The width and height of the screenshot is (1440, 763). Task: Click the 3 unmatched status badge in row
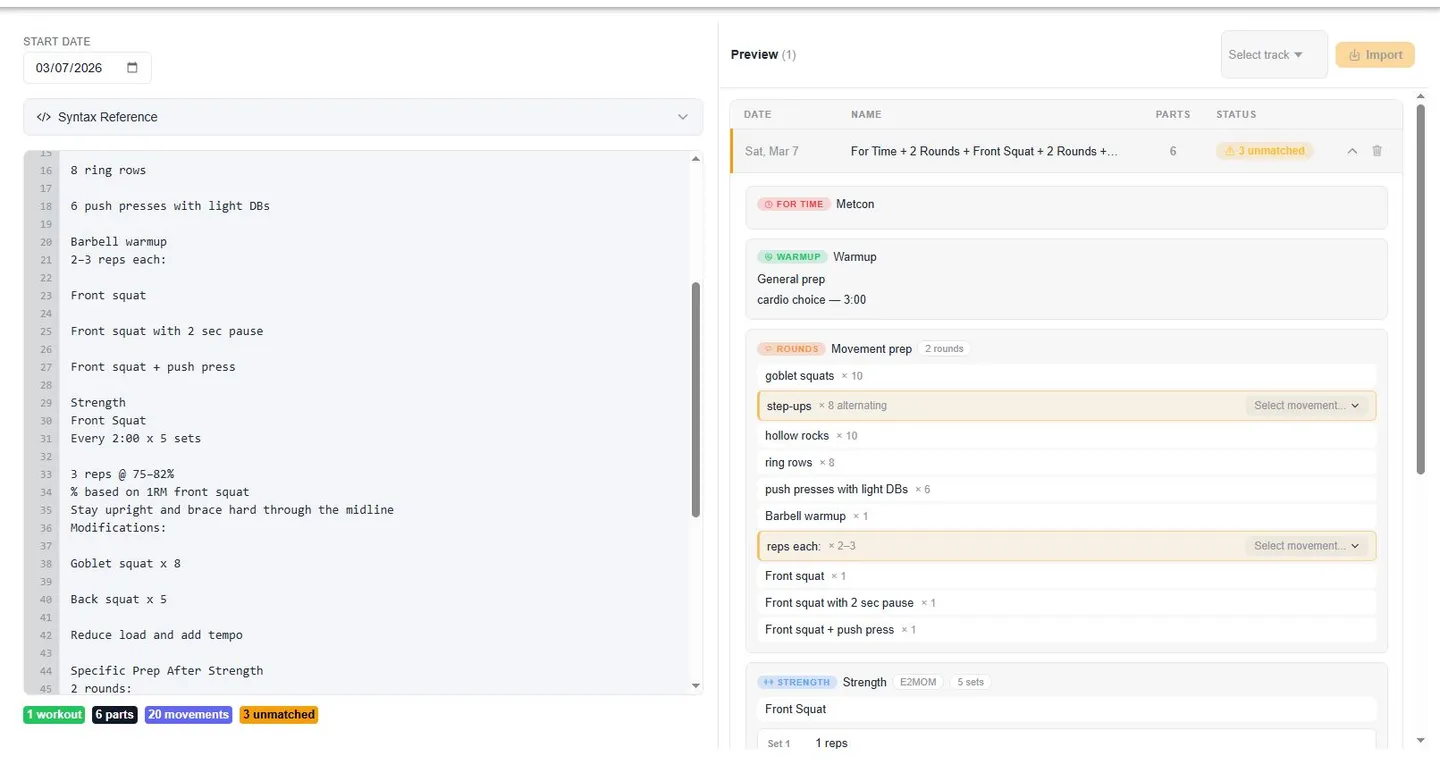[1264, 151]
